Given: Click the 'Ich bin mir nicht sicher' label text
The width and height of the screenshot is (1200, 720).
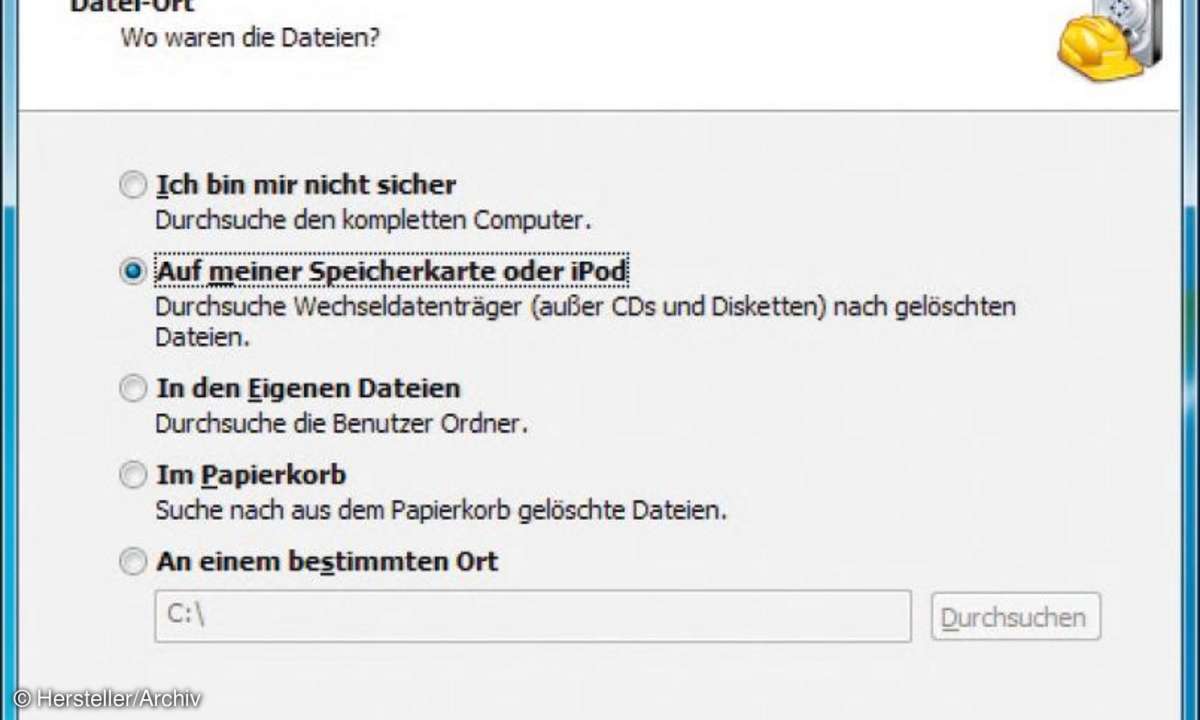Looking at the screenshot, I should 306,185.
